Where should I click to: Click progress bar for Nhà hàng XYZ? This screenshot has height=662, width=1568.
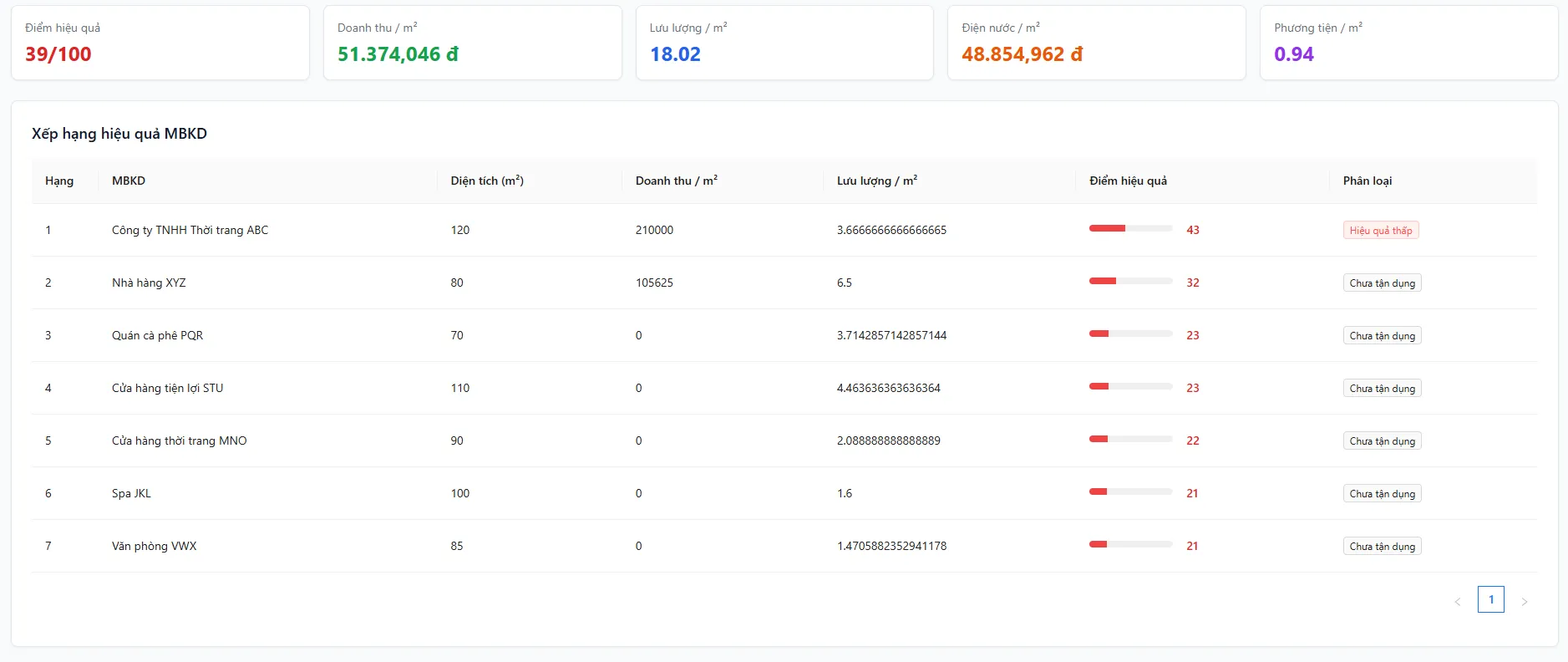pos(1131,281)
